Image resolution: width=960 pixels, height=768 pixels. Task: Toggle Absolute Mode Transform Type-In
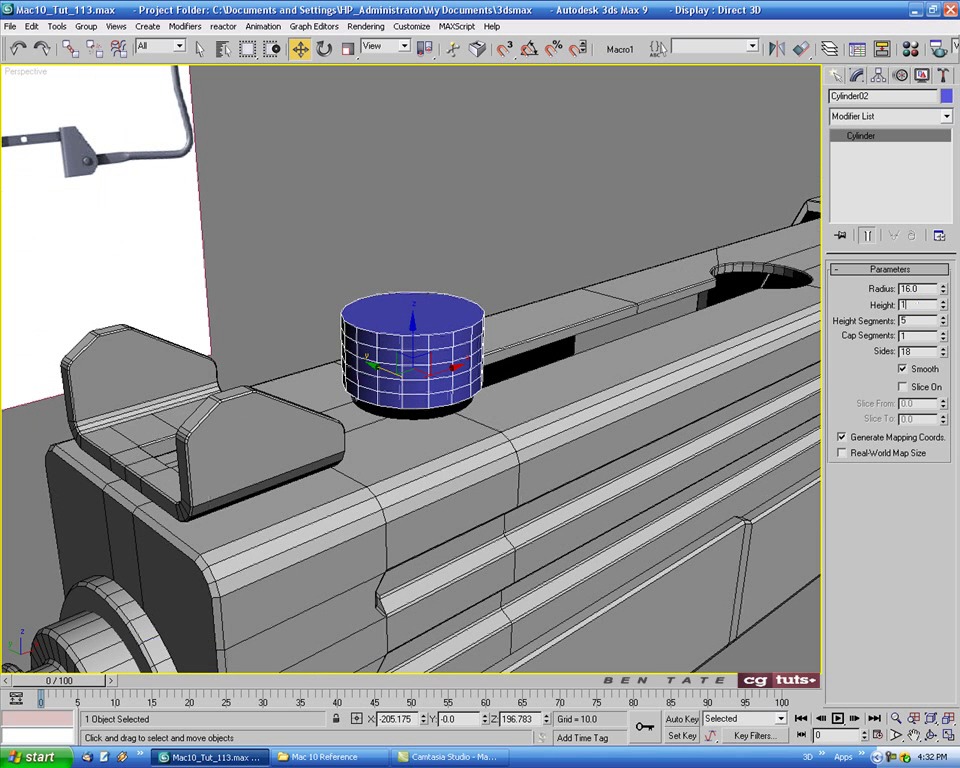[356, 719]
